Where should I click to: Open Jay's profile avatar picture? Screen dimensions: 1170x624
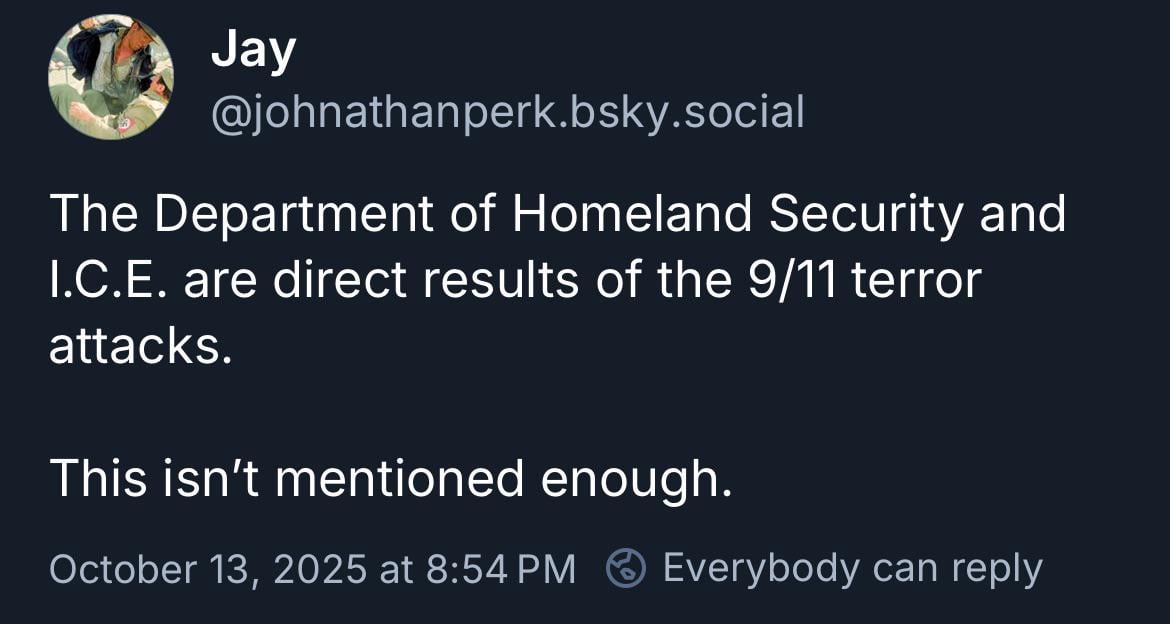(110, 77)
